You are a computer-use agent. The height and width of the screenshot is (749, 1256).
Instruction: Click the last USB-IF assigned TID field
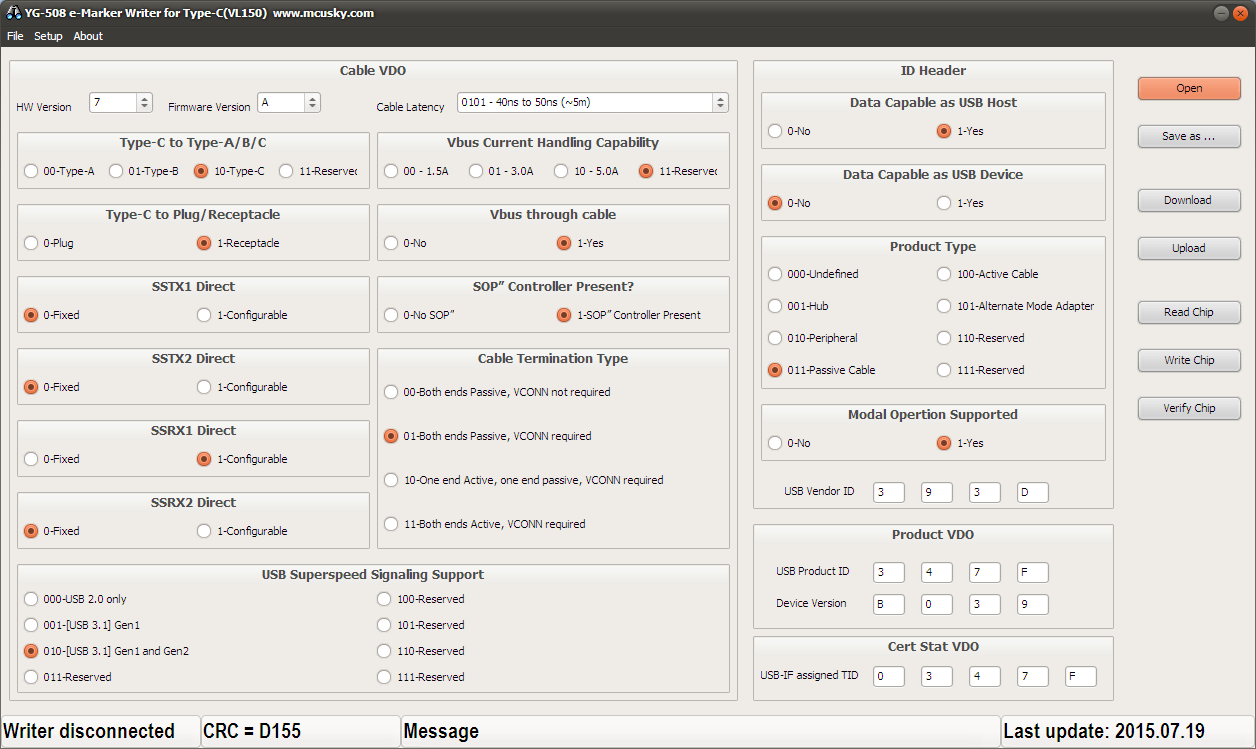(1080, 677)
